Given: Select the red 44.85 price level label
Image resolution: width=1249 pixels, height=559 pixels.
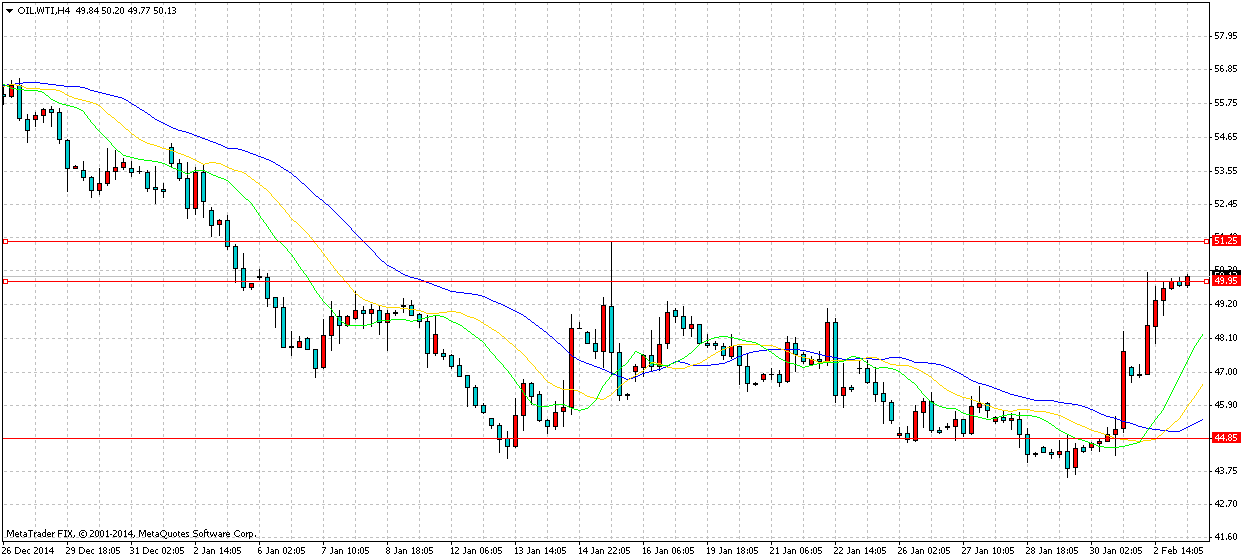Looking at the screenshot, I should 1226,438.
